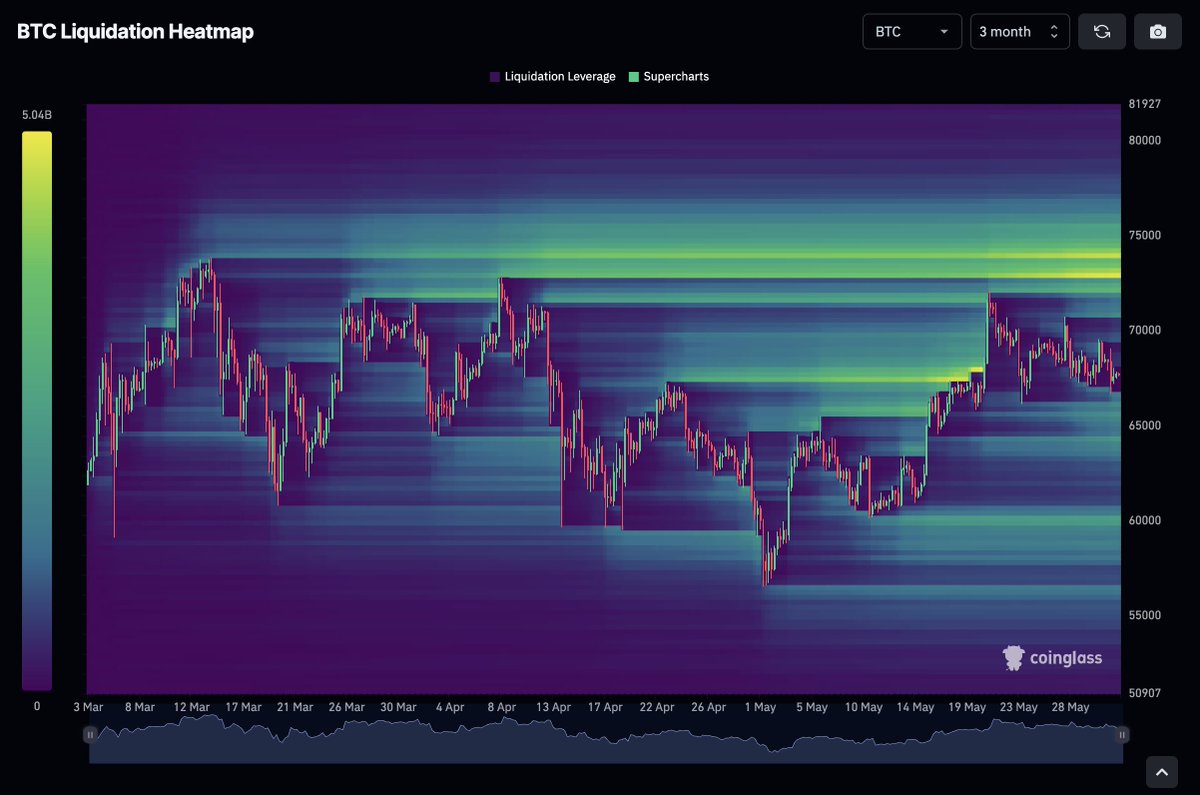Grab the right handle of range slider
This screenshot has width=1200, height=795.
[x=1122, y=735]
